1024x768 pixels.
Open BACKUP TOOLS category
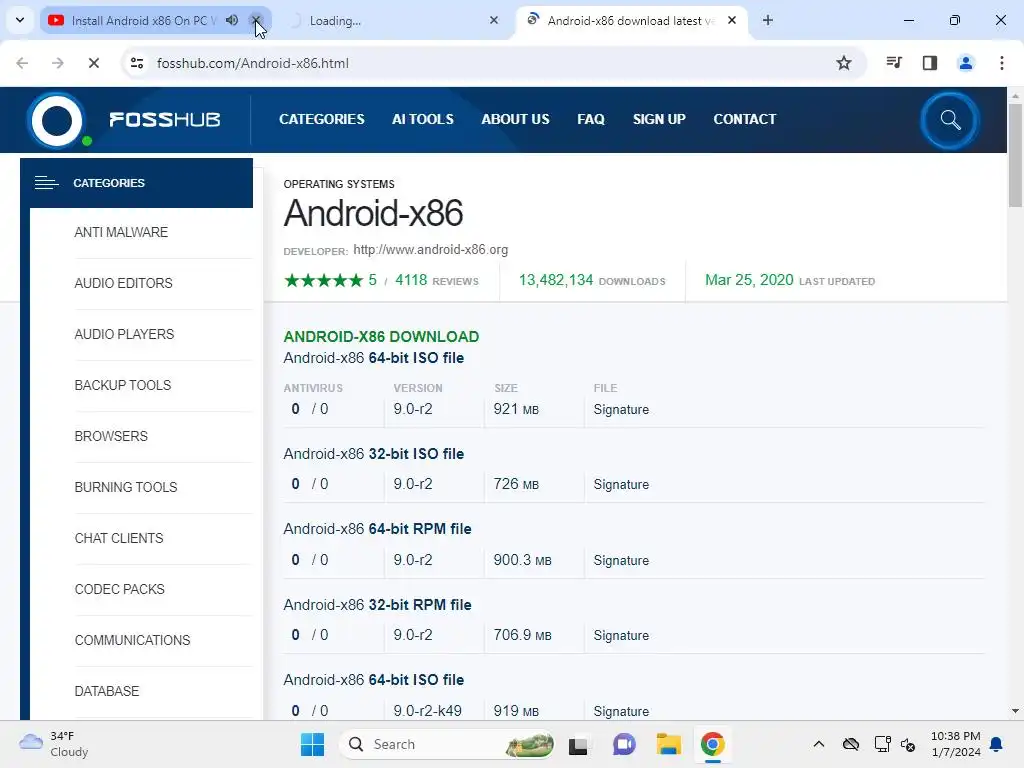pos(123,385)
